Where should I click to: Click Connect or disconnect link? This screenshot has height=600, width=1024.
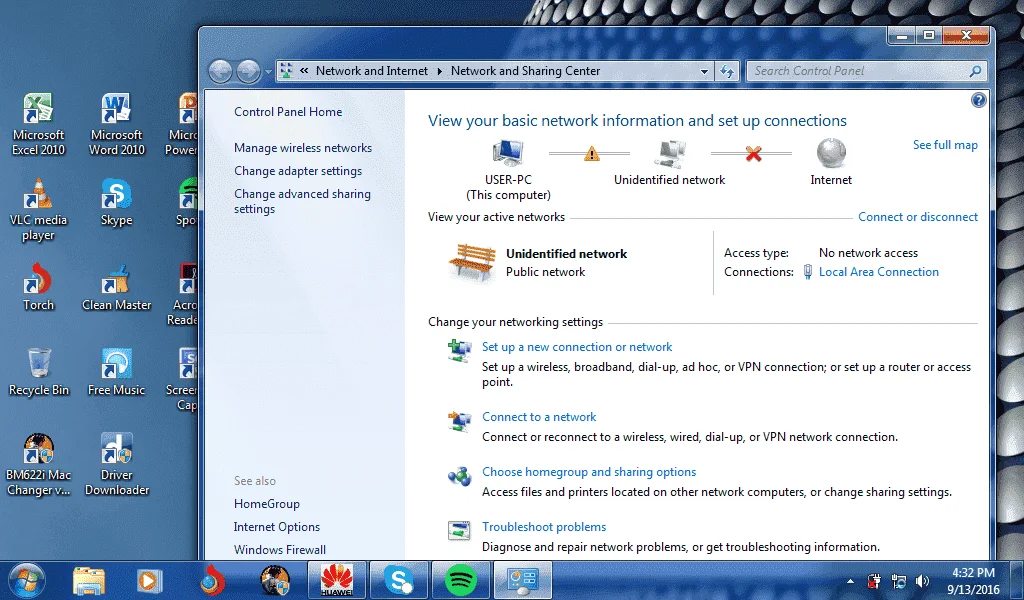(918, 217)
